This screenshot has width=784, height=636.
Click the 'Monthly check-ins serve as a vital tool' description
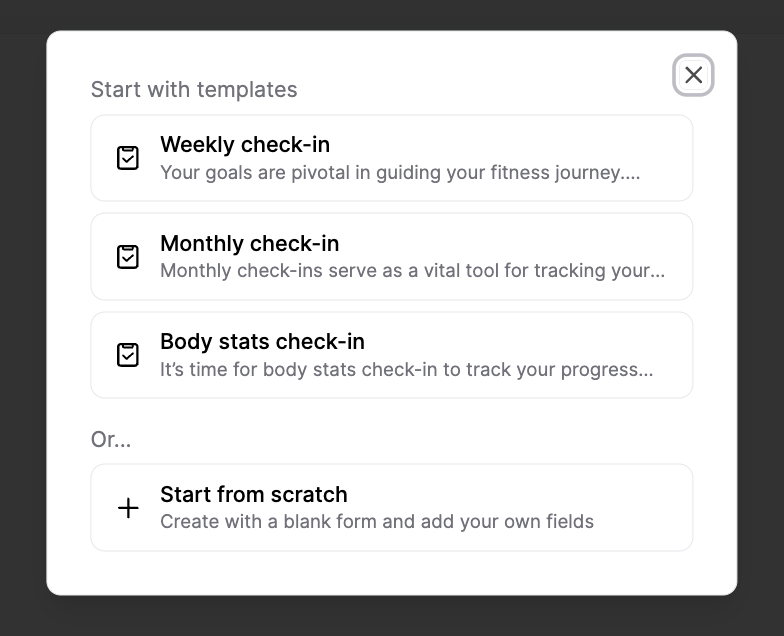[412, 270]
